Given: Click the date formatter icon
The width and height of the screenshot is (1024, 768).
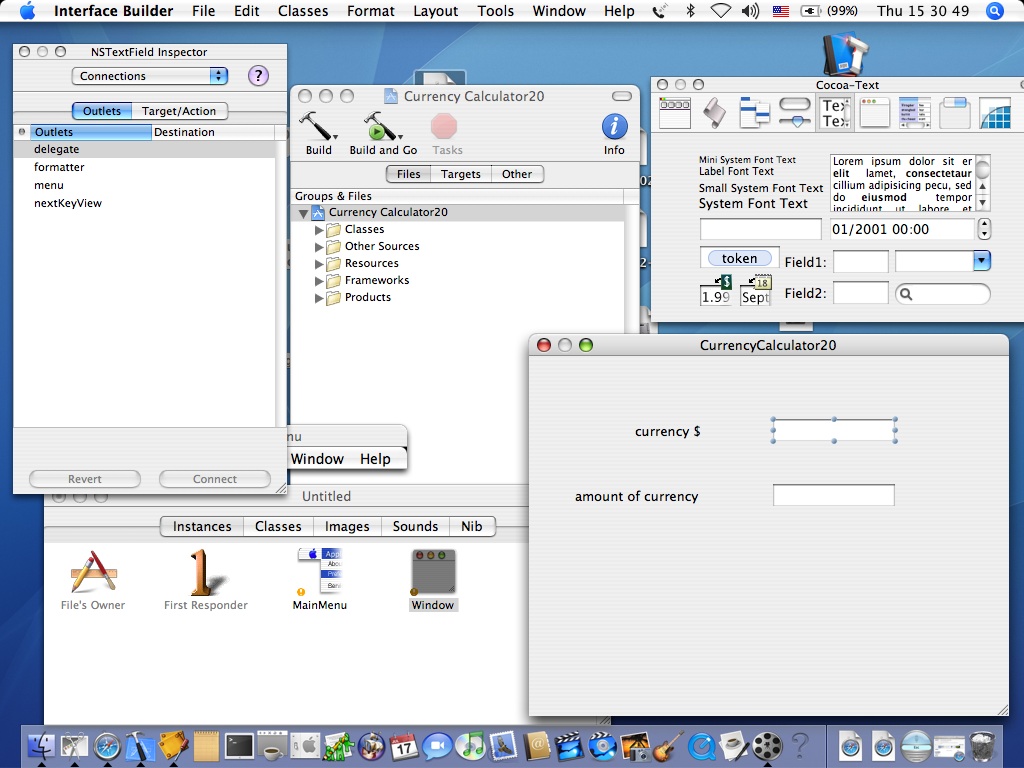Looking at the screenshot, I should click(x=756, y=291).
